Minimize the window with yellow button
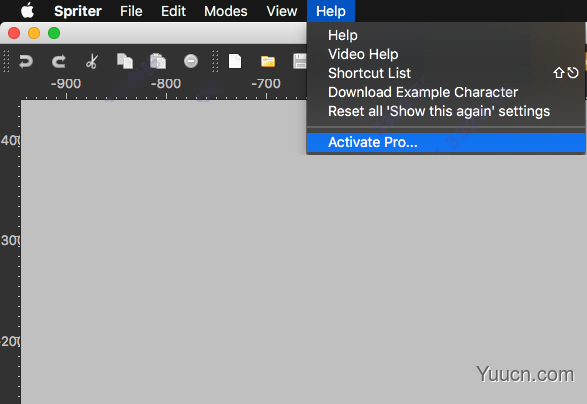Viewport: 587px width, 404px height. [x=34, y=33]
